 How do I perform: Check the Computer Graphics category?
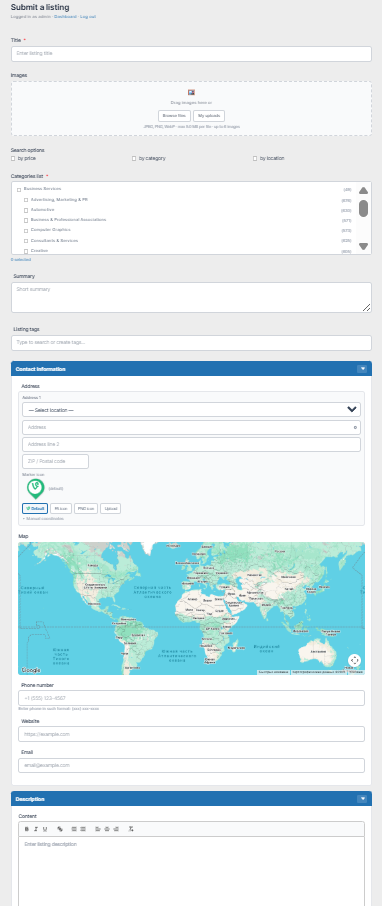[x=26, y=231]
